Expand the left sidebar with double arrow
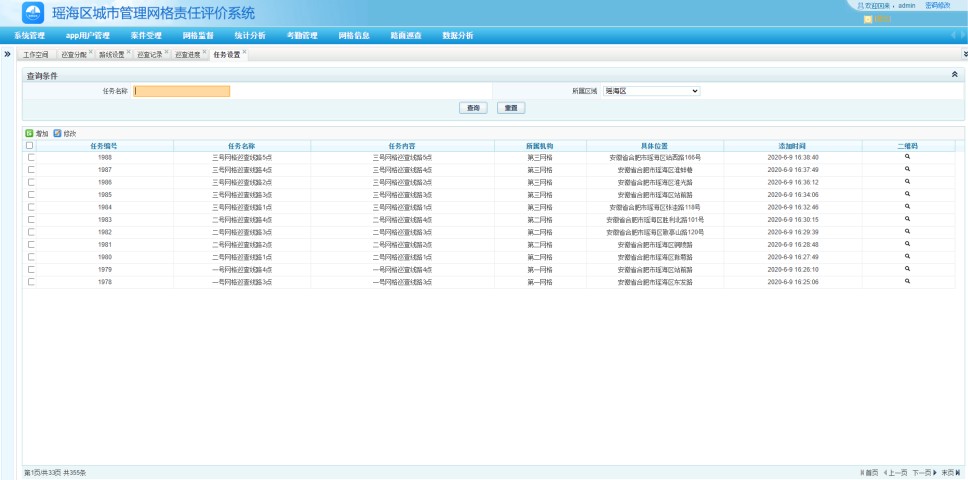Image resolution: width=968 pixels, height=480 pixels. (x=7, y=54)
